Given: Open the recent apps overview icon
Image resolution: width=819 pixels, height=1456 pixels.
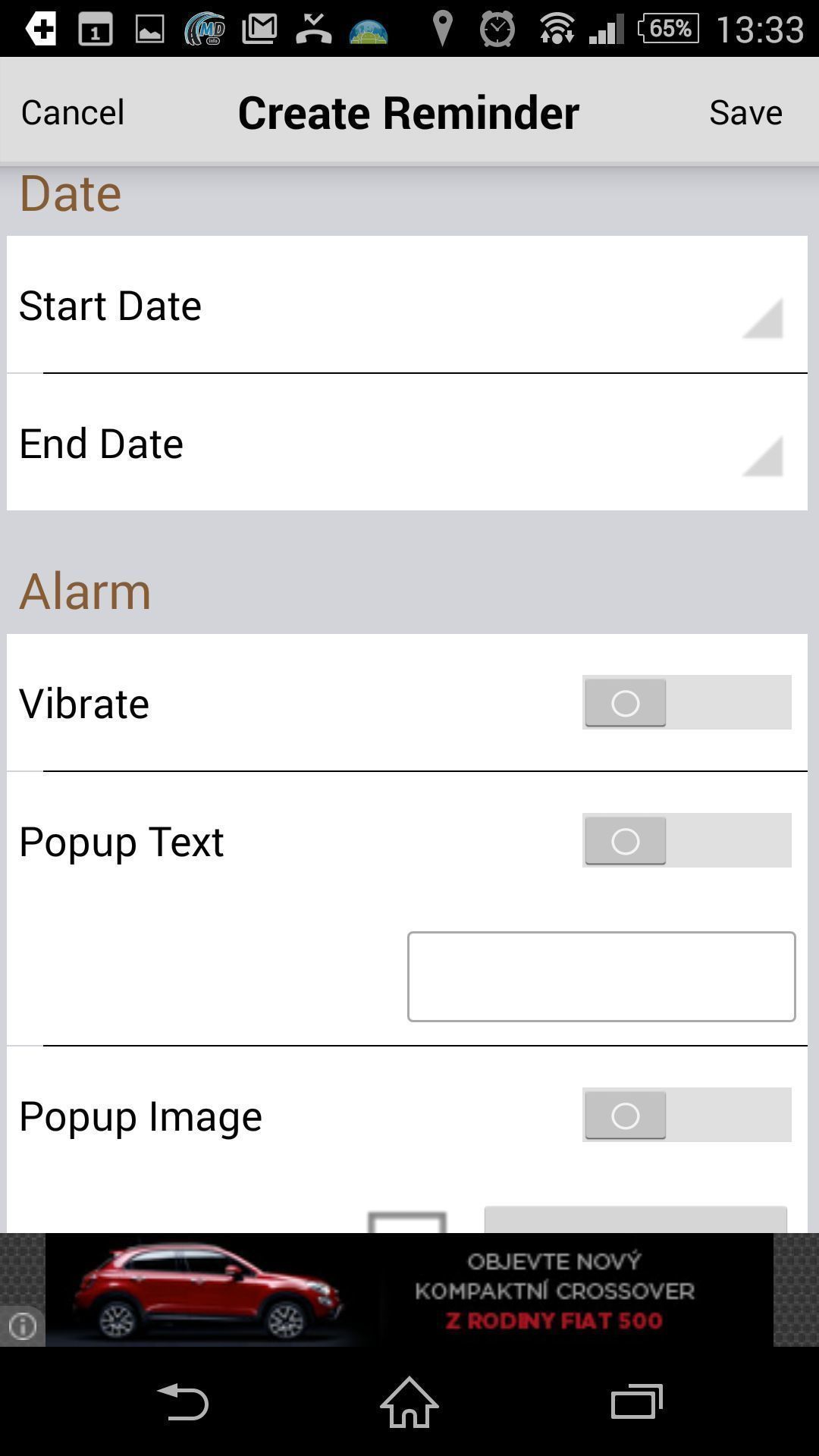Looking at the screenshot, I should pyautogui.click(x=637, y=1401).
